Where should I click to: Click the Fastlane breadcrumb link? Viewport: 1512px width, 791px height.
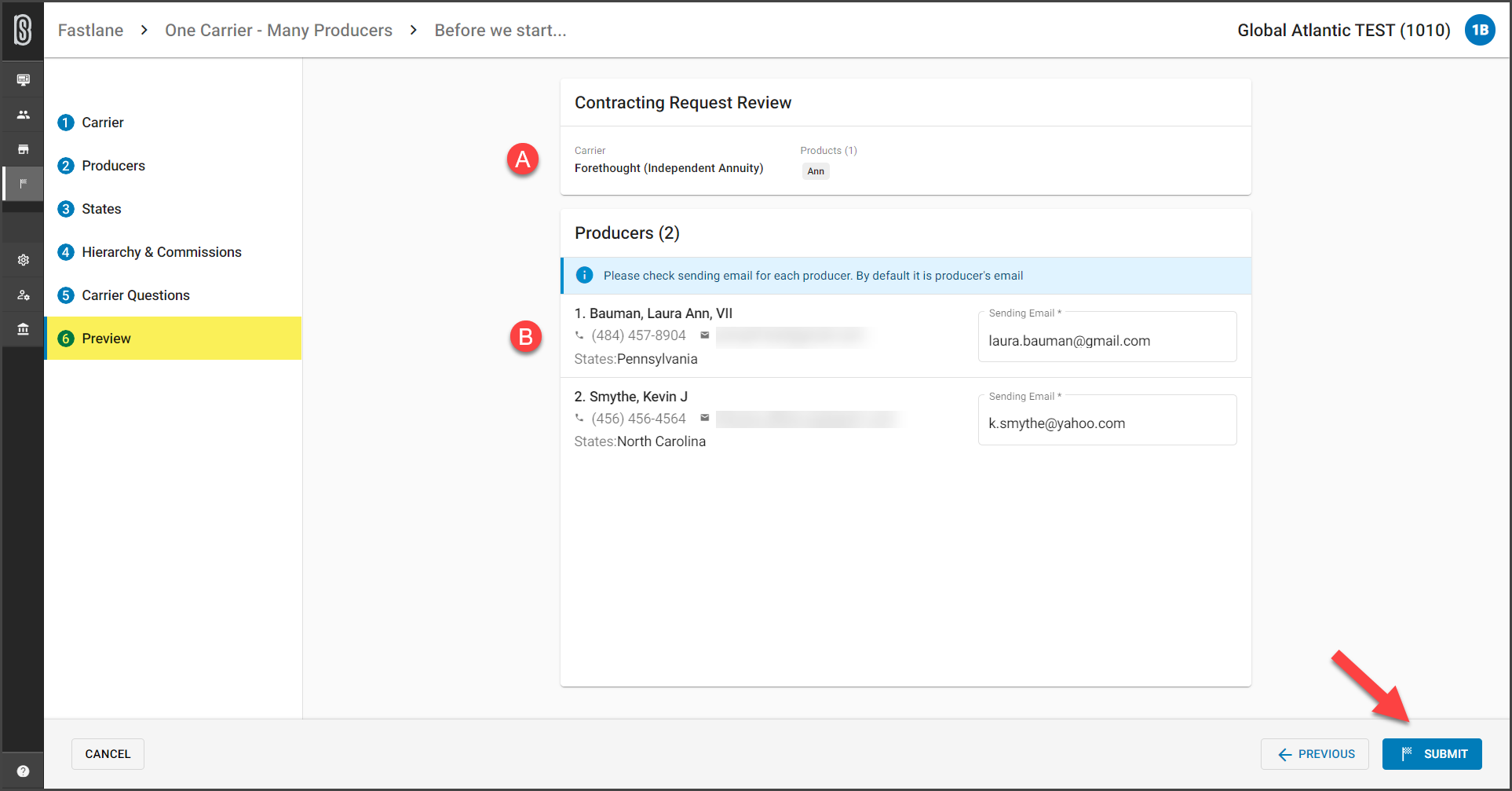90,31
